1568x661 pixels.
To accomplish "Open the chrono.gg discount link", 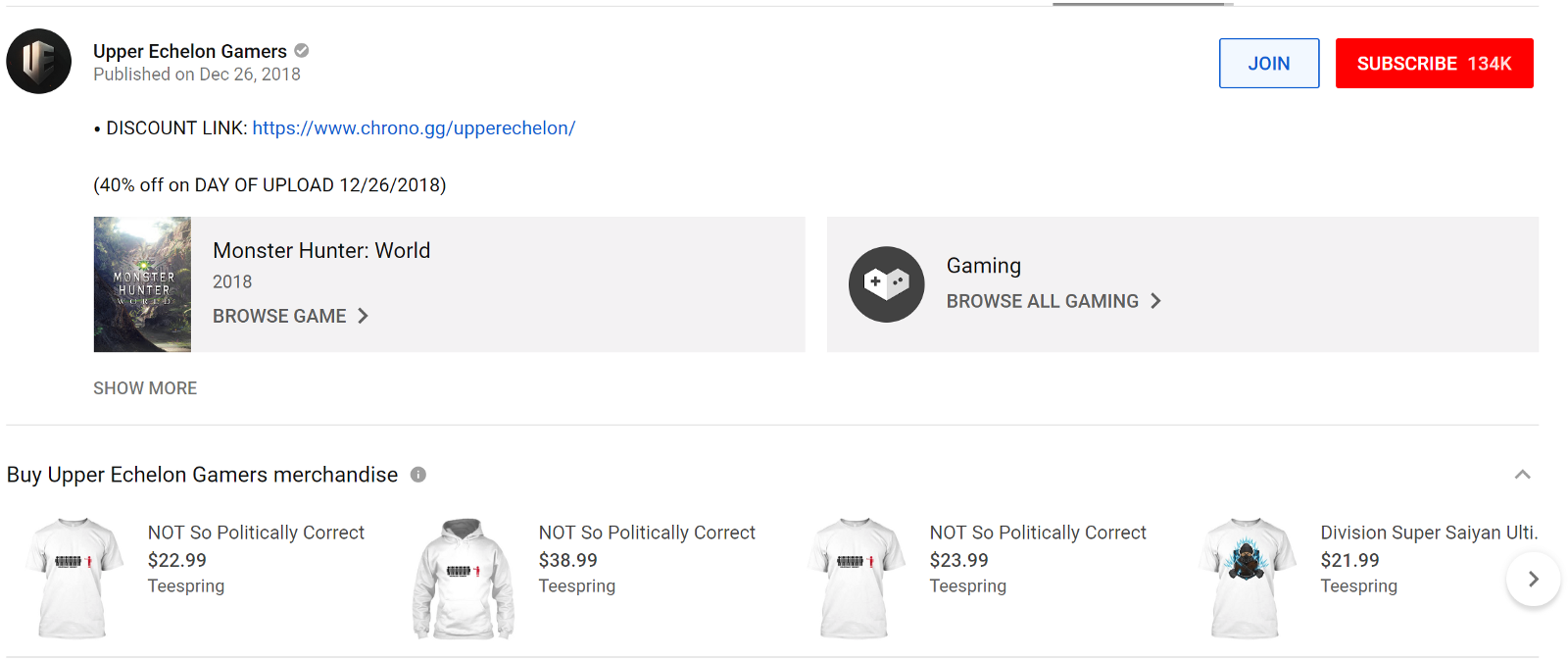I will pos(414,128).
